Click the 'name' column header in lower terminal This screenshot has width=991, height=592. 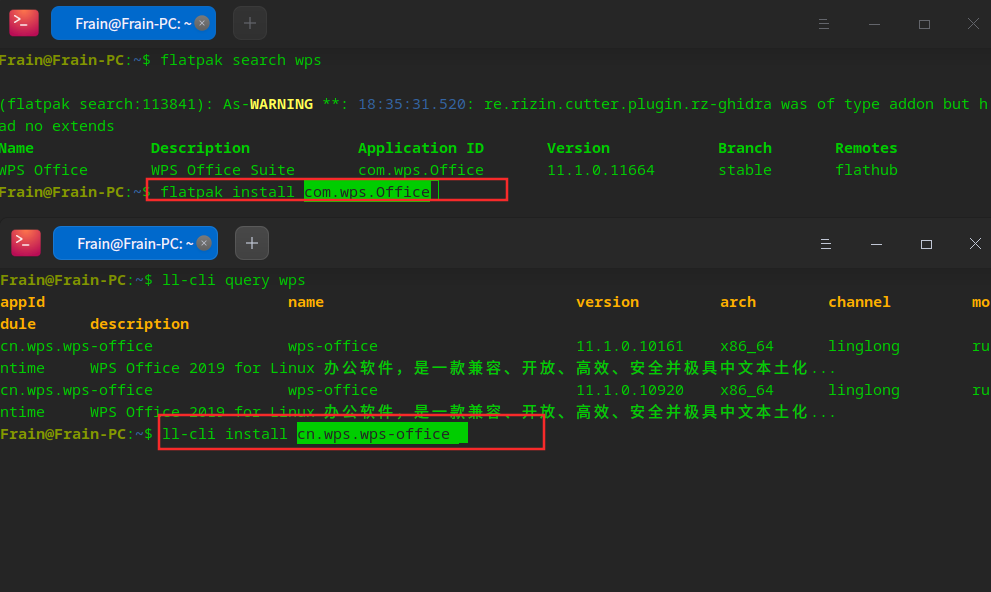tap(306, 302)
